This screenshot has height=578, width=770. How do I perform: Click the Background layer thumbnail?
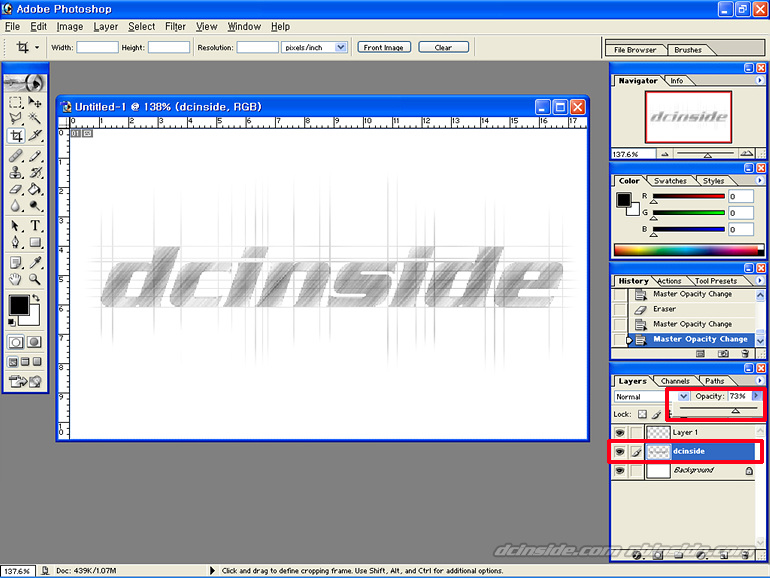click(x=658, y=470)
